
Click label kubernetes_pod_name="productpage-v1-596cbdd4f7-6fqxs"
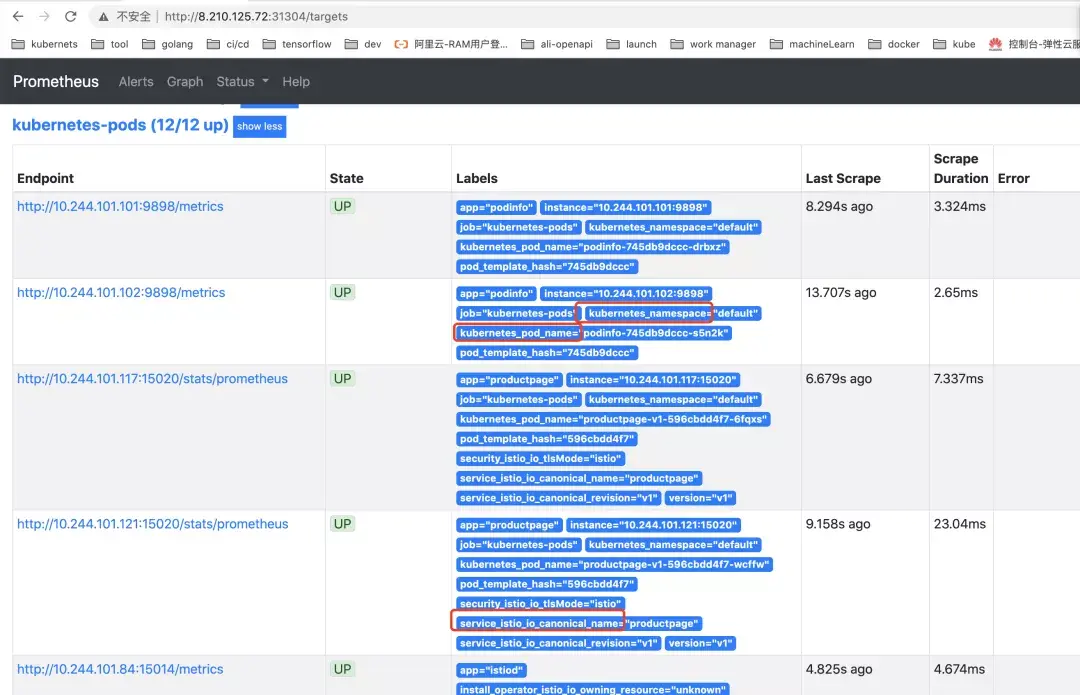(x=613, y=419)
